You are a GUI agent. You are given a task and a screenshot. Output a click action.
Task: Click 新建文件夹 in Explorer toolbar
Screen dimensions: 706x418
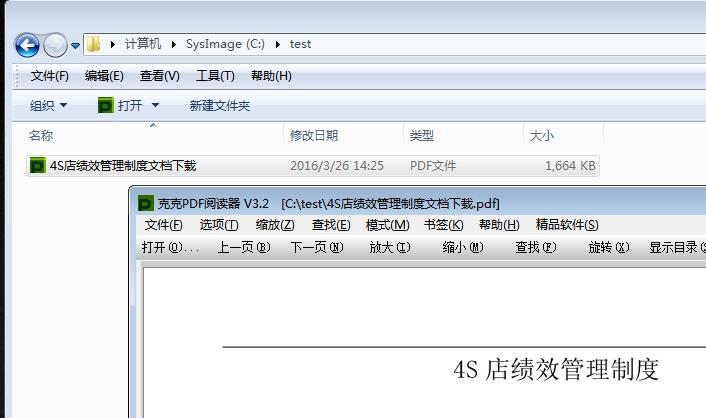coord(220,106)
